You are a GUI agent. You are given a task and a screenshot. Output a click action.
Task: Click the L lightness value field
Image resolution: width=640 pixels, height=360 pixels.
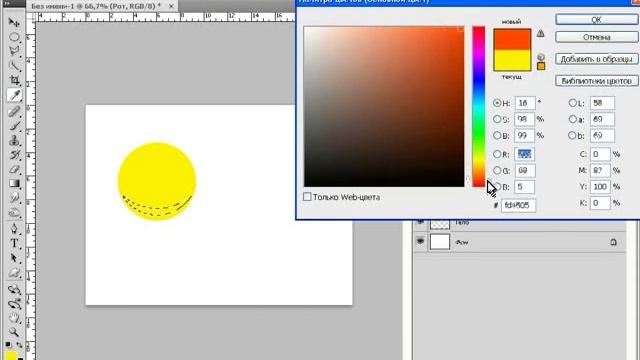coord(602,103)
